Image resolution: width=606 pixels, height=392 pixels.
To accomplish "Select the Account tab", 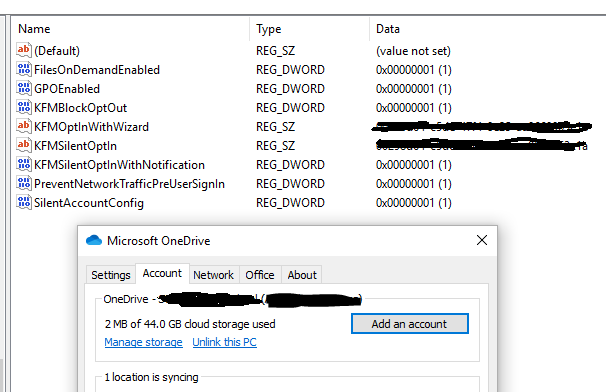I will coord(162,273).
